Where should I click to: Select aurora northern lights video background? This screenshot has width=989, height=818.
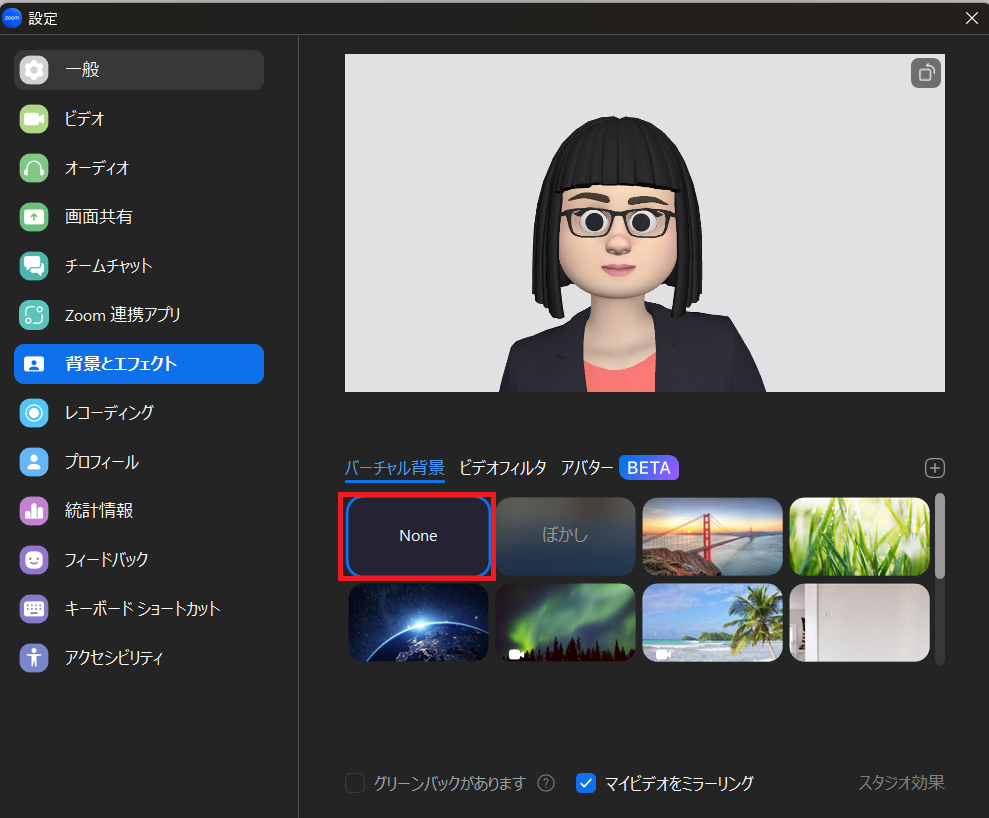pos(566,623)
